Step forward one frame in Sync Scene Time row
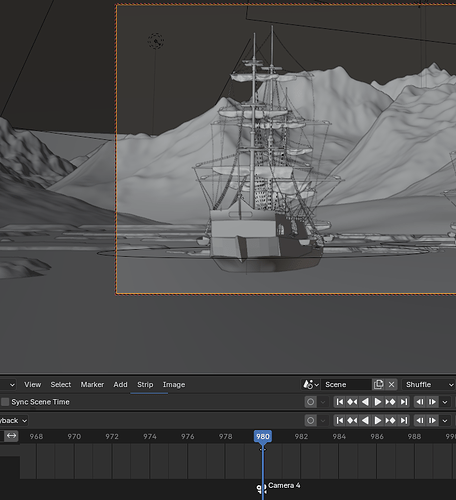The height and width of the screenshot is (500, 456). coord(432,402)
